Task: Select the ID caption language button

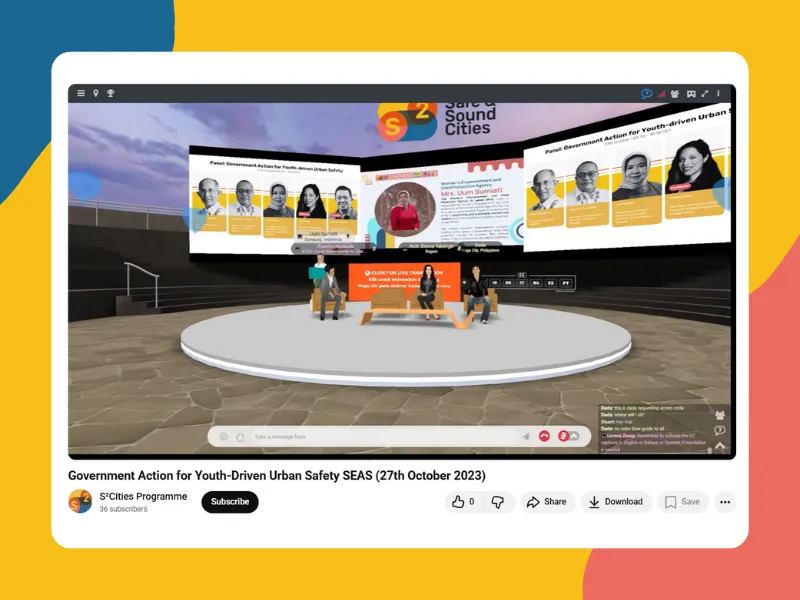Action: point(494,283)
